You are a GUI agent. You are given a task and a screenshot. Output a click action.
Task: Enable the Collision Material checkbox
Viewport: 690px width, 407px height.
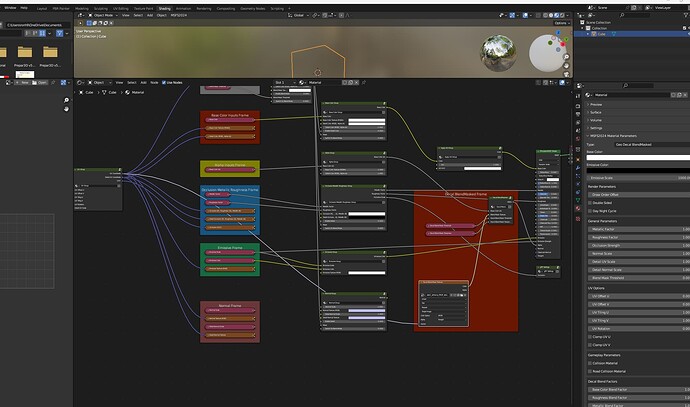(590, 363)
